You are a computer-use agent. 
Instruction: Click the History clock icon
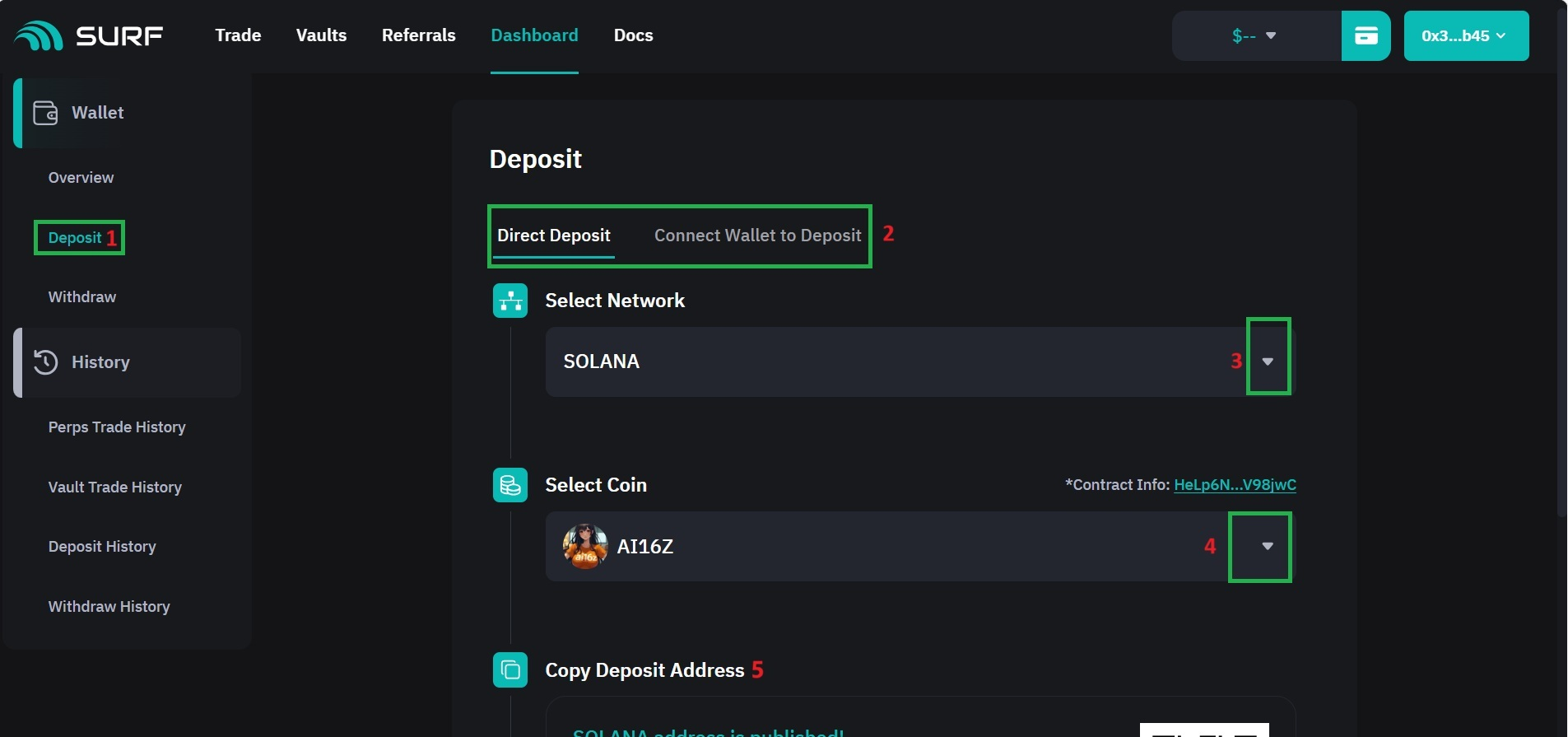[x=45, y=362]
